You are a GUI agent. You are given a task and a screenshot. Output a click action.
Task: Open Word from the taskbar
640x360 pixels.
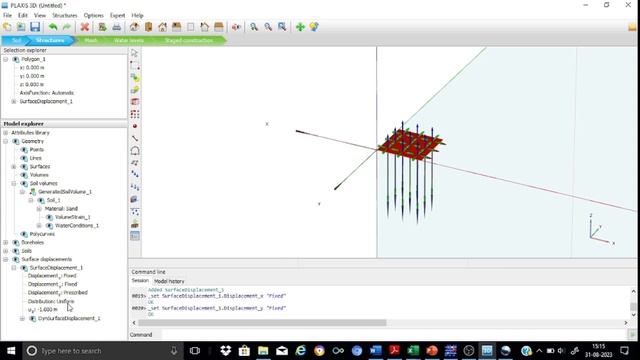375,351
